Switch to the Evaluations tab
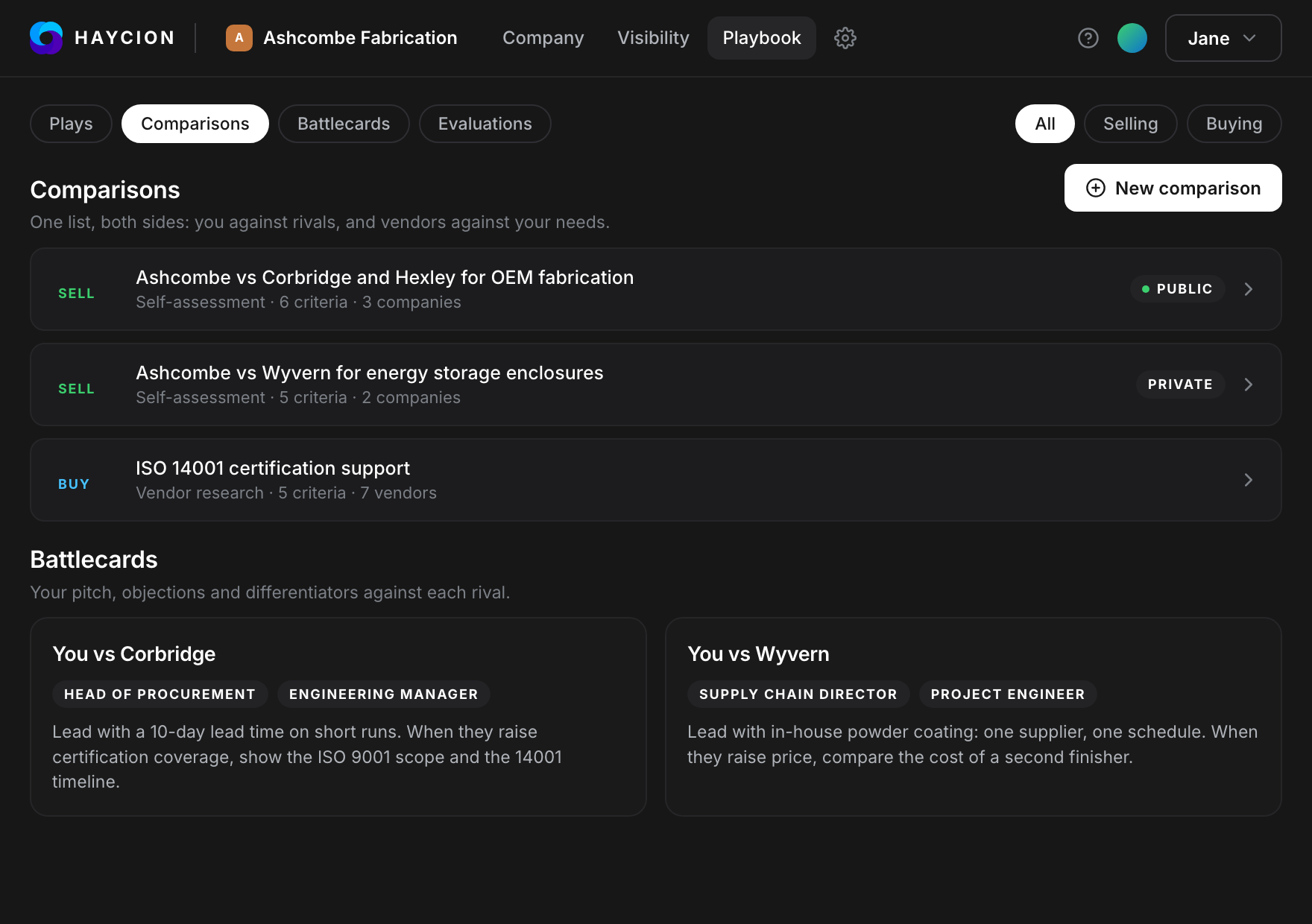This screenshot has height=924, width=1312. [x=485, y=124]
